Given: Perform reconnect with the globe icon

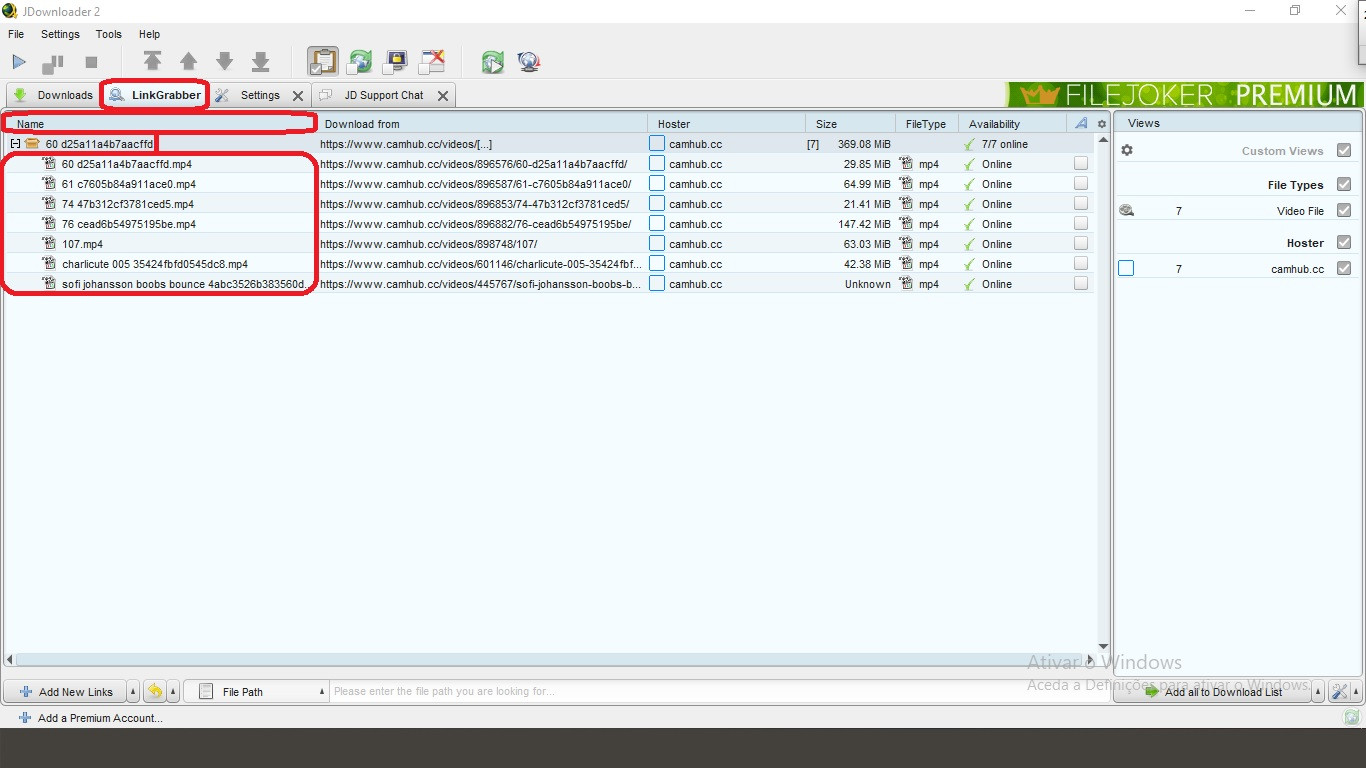Looking at the screenshot, I should pyautogui.click(x=529, y=62).
